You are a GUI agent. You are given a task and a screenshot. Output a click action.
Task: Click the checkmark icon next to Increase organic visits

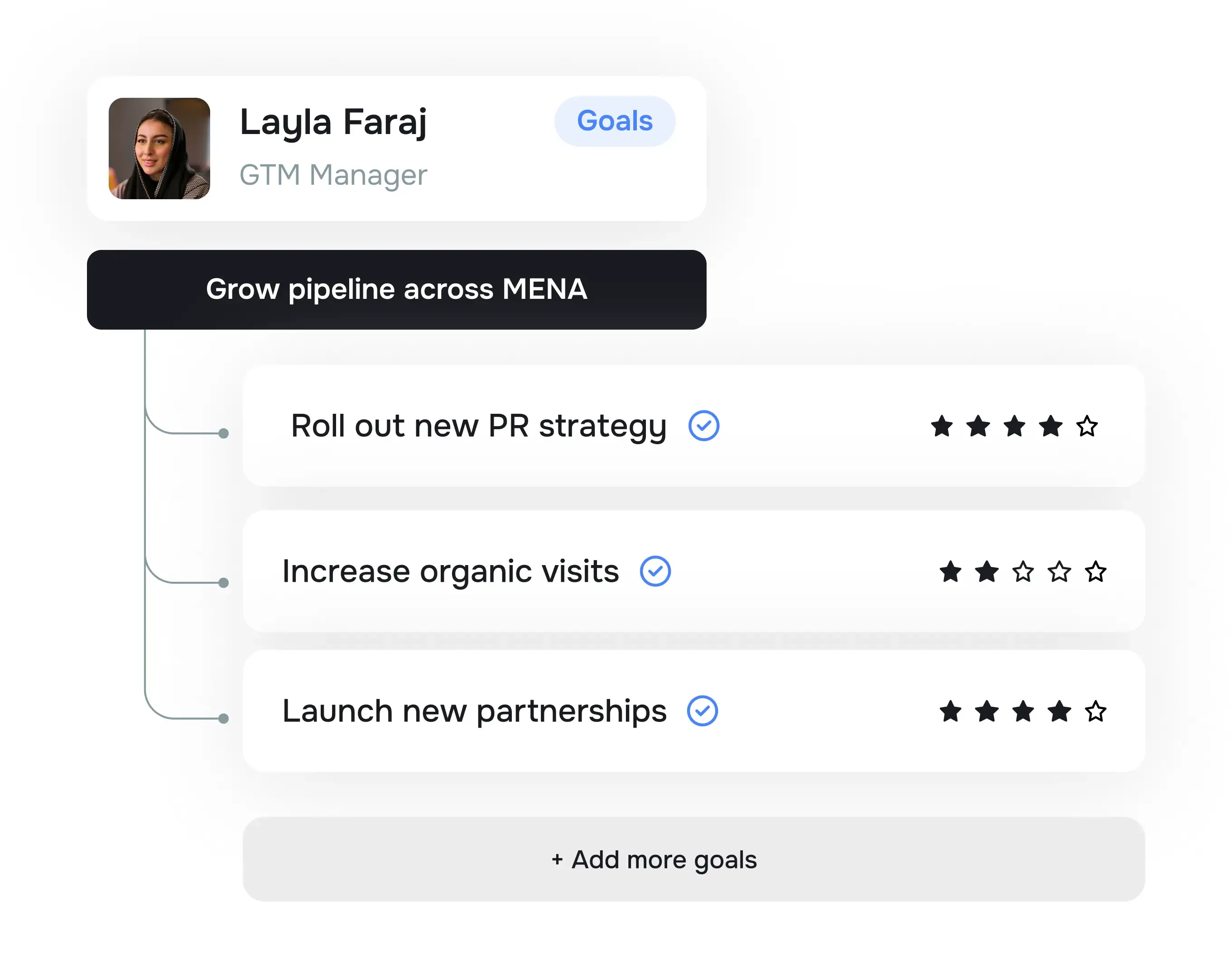pos(656,570)
